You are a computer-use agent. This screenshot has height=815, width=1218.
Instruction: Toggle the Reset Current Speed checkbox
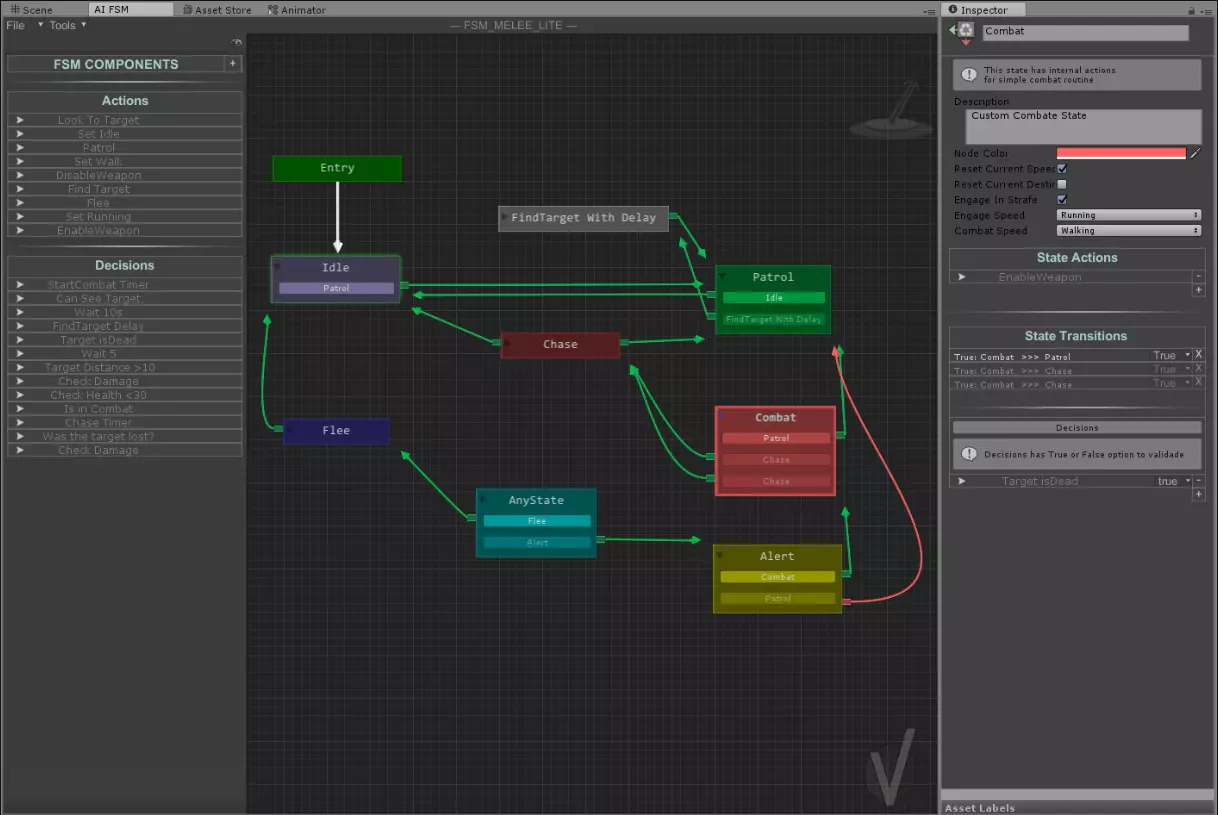[x=1062, y=169]
